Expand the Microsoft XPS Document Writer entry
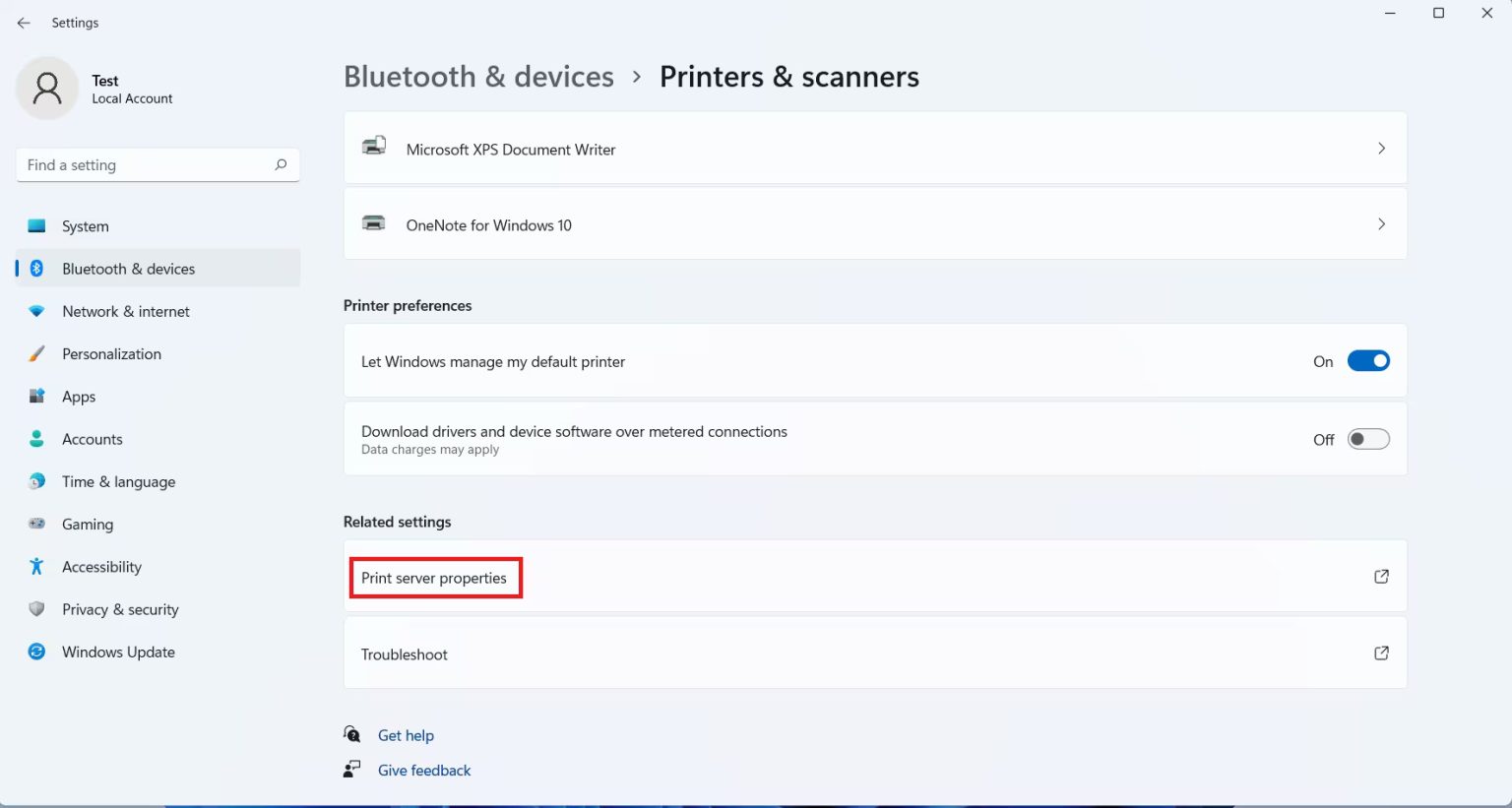 coord(1381,148)
